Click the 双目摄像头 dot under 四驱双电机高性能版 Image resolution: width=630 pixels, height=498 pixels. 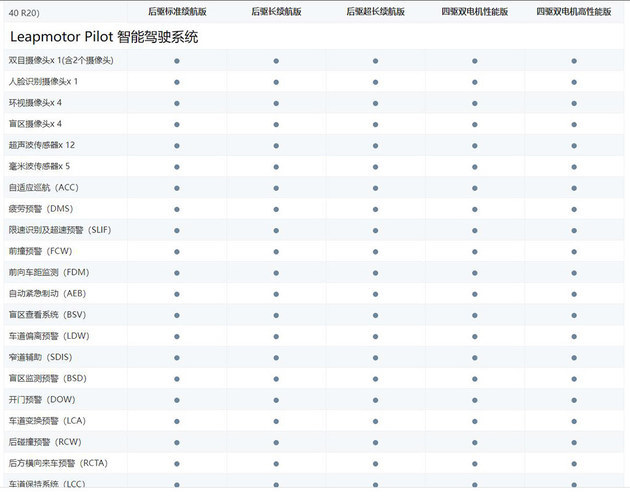(x=574, y=61)
